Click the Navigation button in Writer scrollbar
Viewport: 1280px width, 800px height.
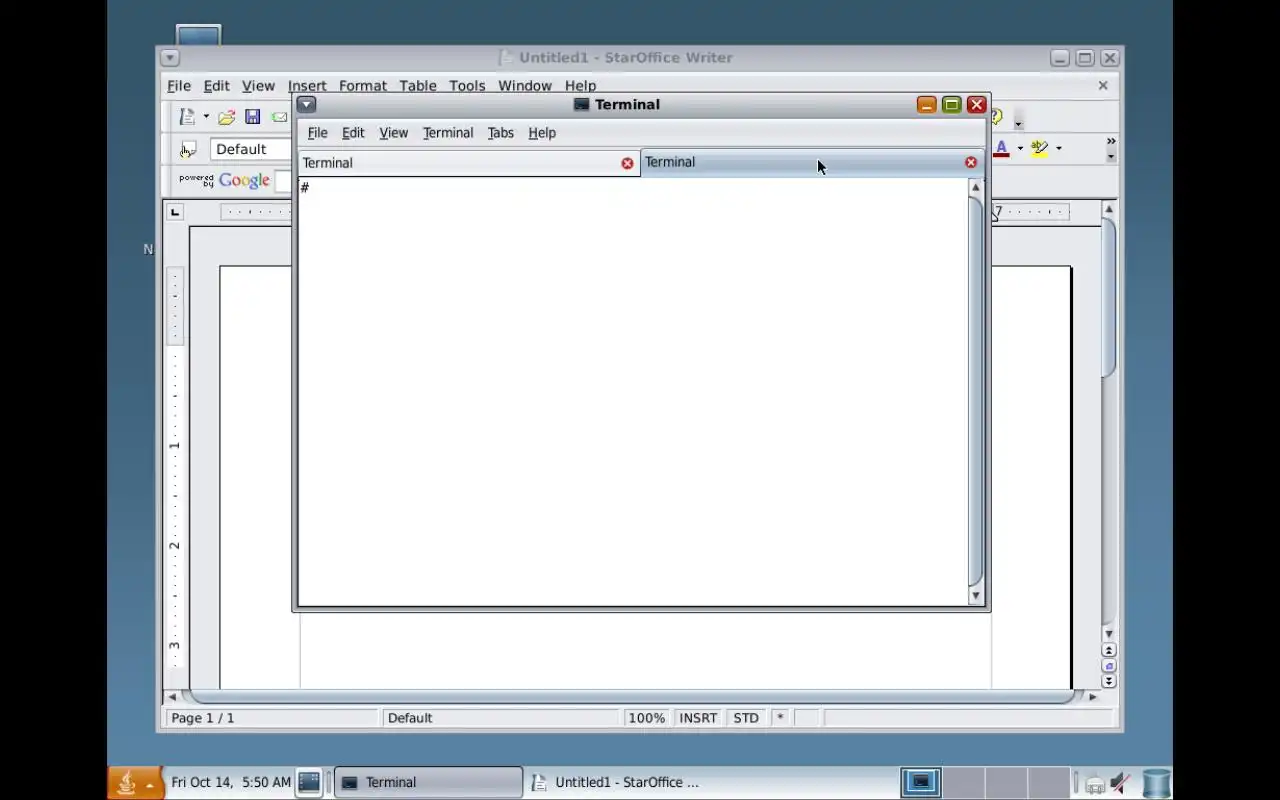coord(1108,666)
